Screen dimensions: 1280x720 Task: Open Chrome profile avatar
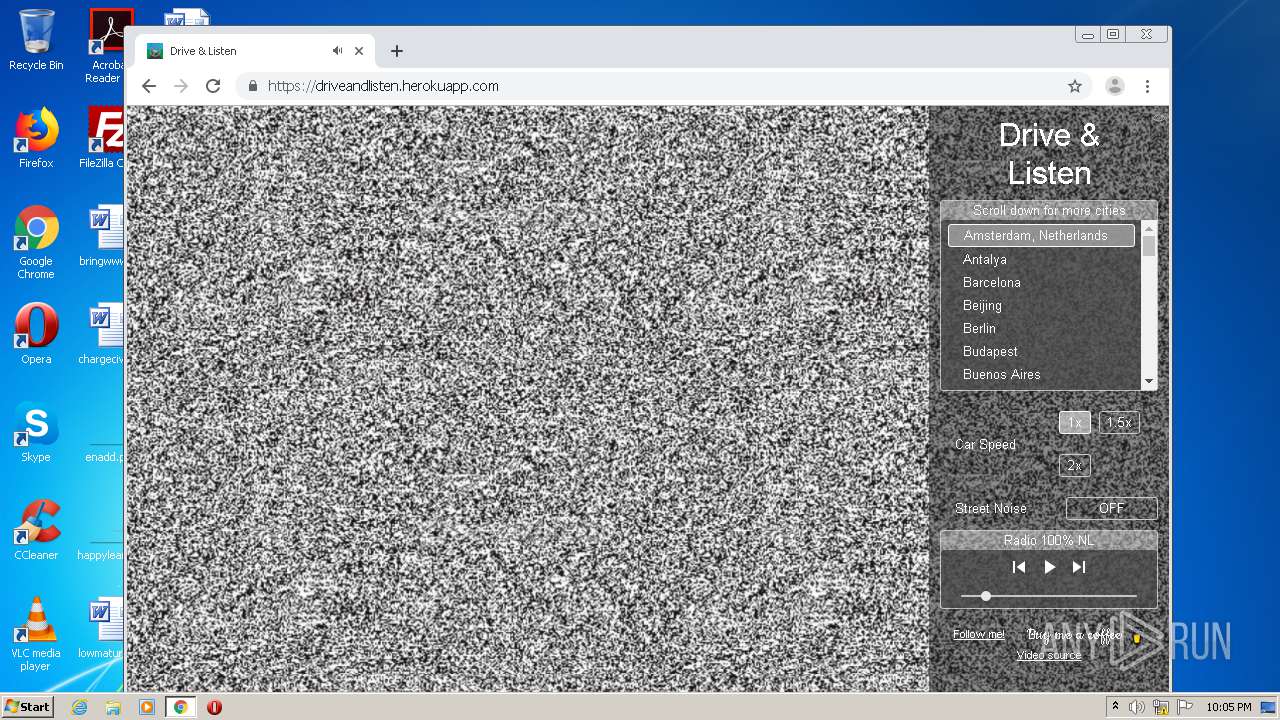(x=1115, y=86)
